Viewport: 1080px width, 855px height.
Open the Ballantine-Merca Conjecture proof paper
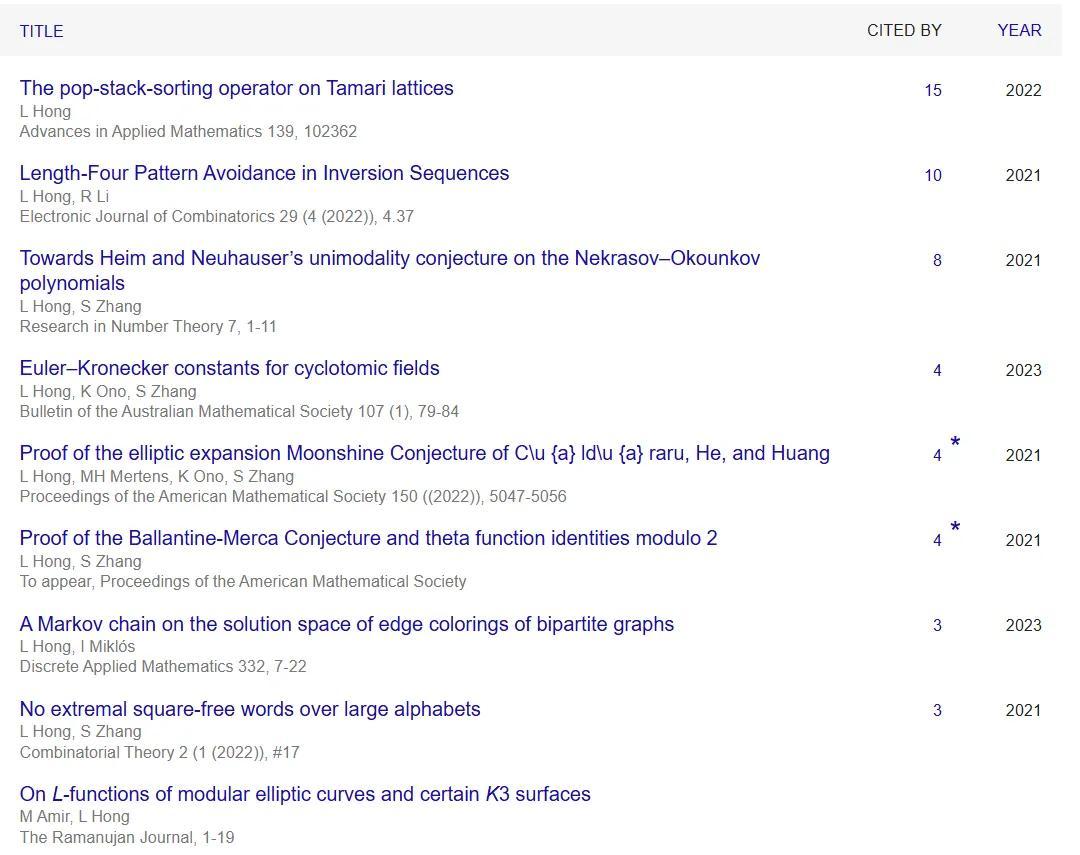point(368,538)
